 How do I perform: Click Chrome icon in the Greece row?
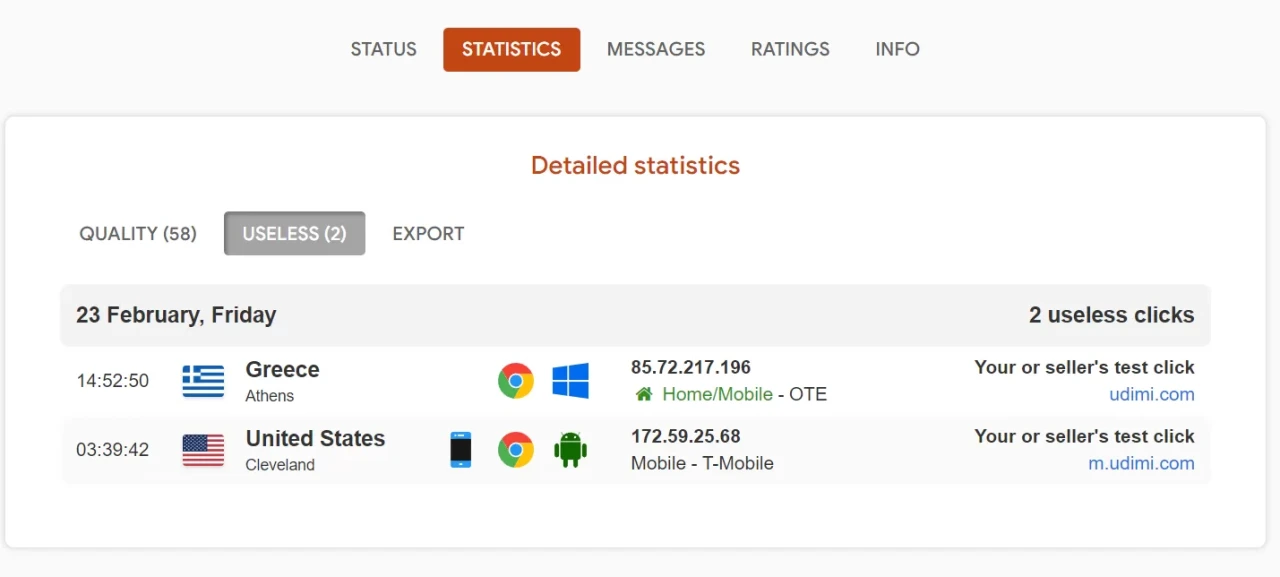[516, 381]
